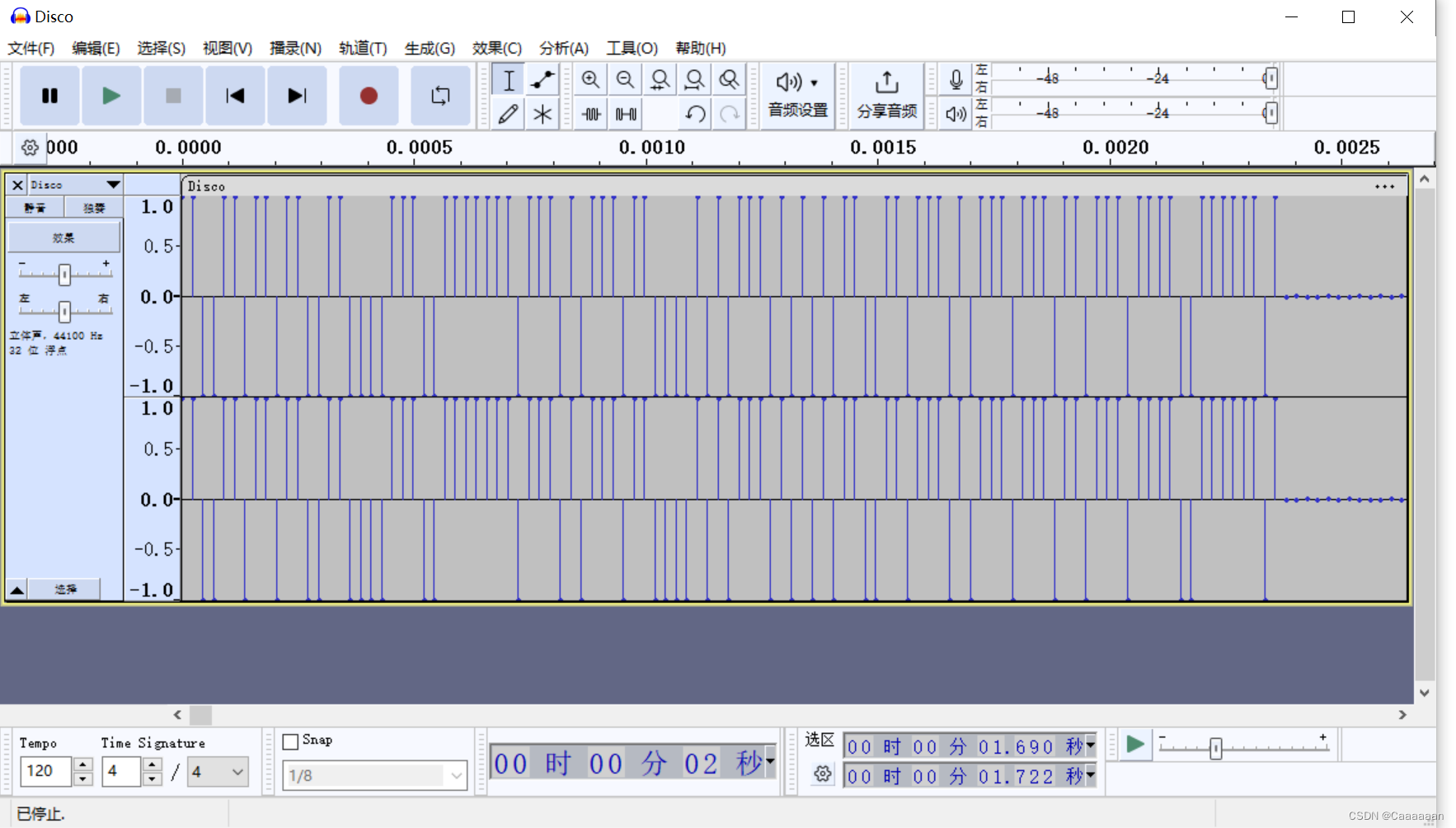
Task: Click the 分享音频 share audio button
Action: point(886,96)
